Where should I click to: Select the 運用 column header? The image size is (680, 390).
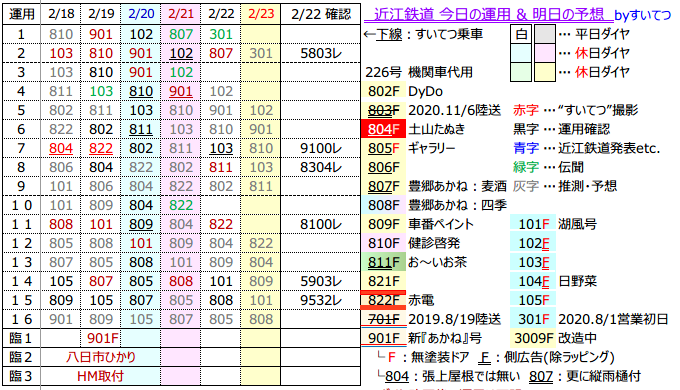(21, 14)
